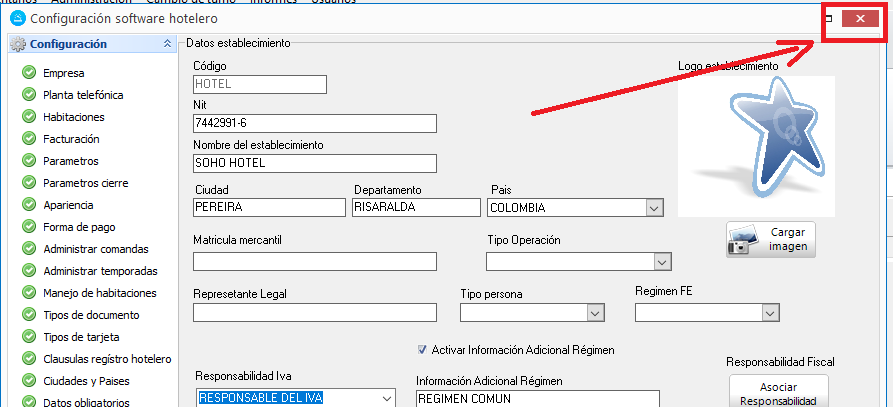Collapse the Configuración panel with chevron

166,44
